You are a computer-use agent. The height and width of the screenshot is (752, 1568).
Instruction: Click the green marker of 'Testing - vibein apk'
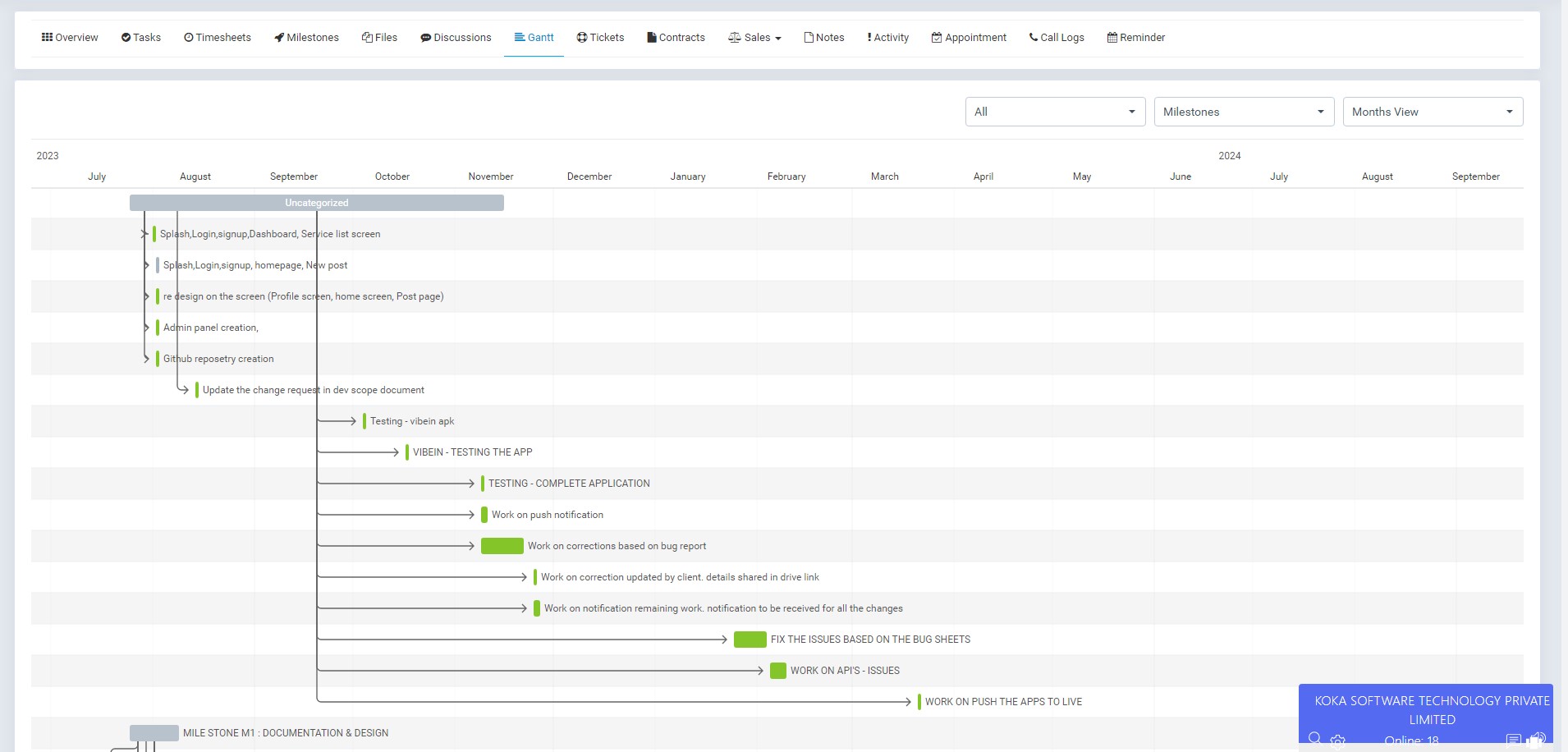click(364, 421)
